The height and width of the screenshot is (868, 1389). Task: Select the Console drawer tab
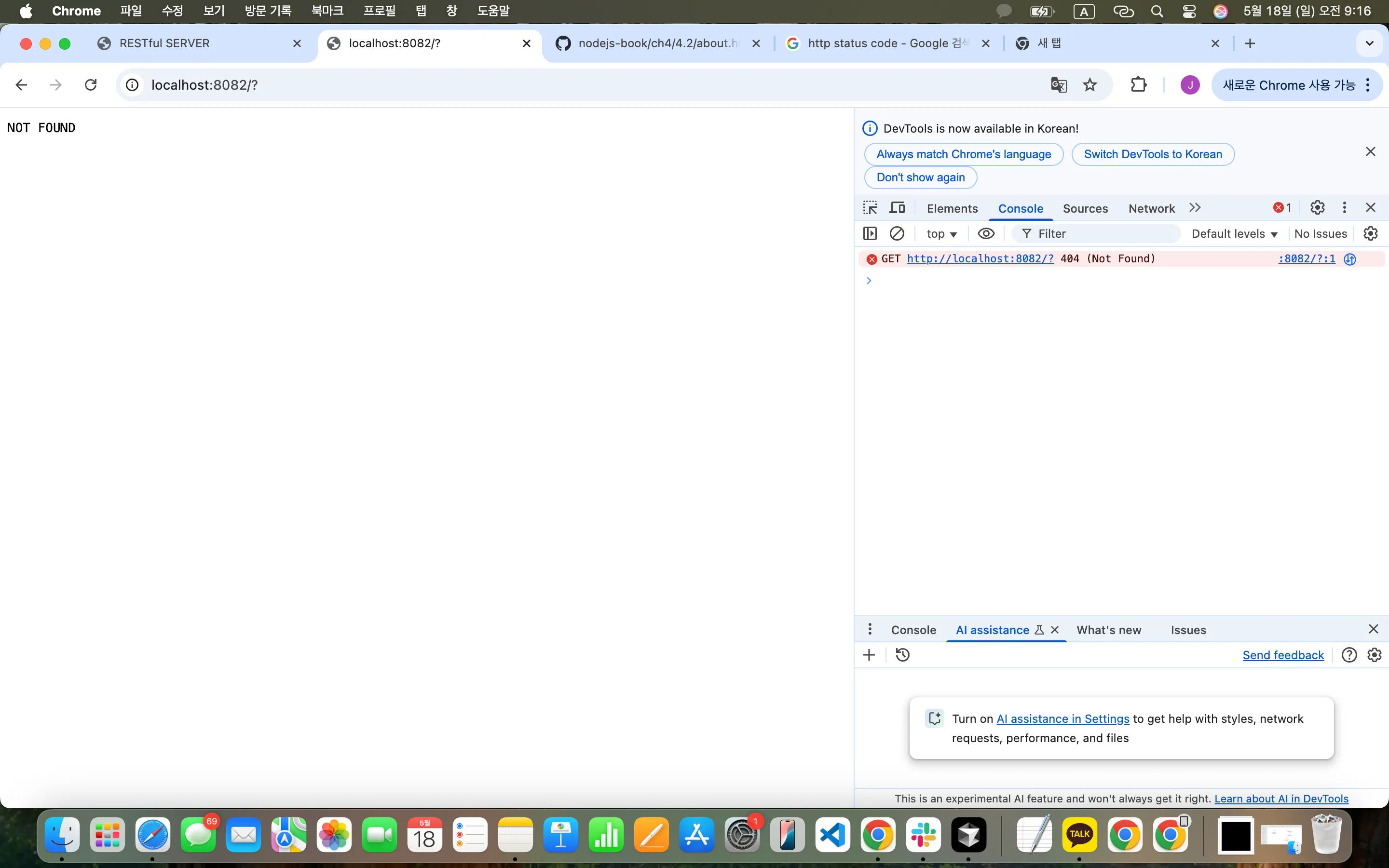[914, 630]
